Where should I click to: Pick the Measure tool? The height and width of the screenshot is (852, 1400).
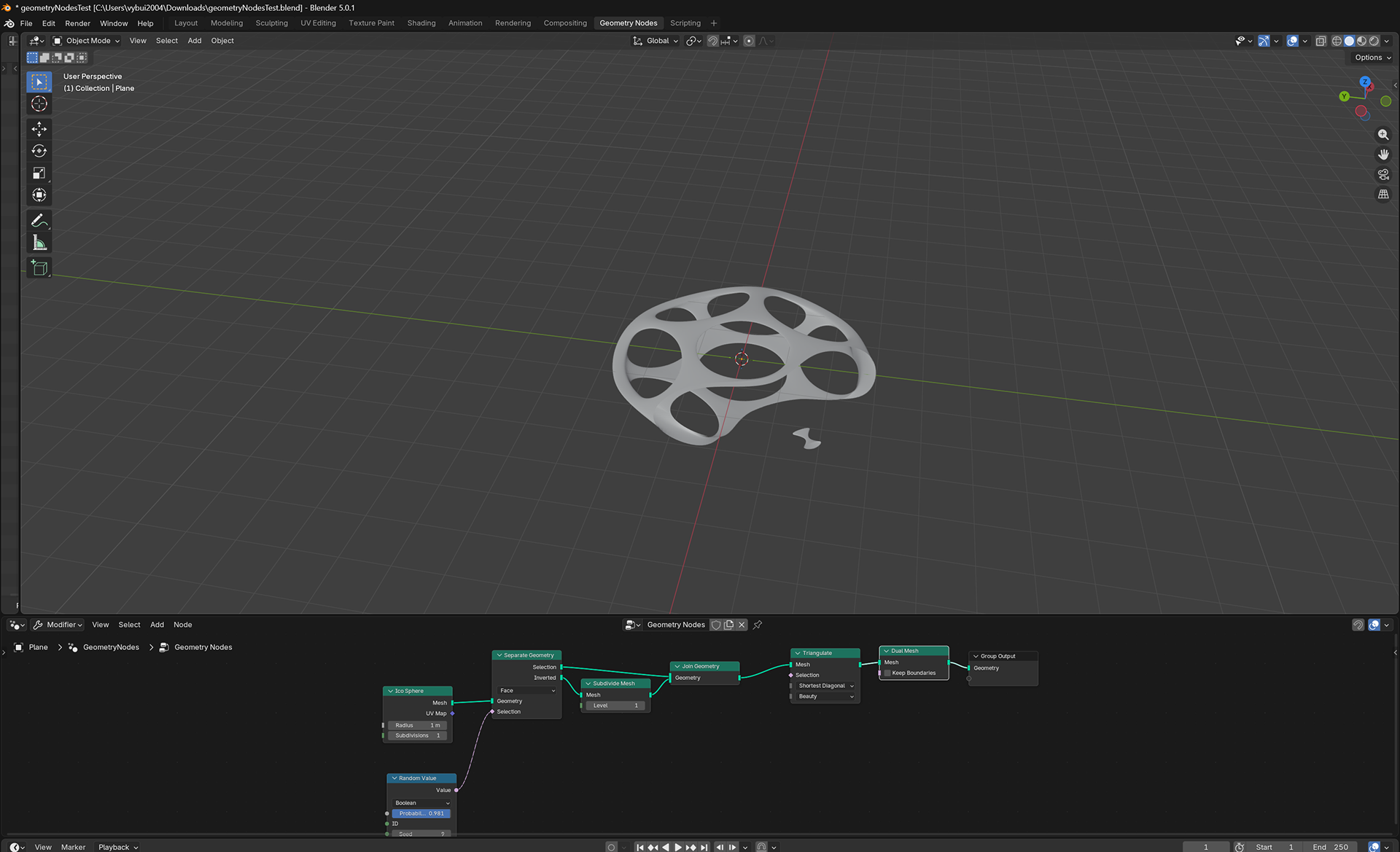(x=39, y=243)
